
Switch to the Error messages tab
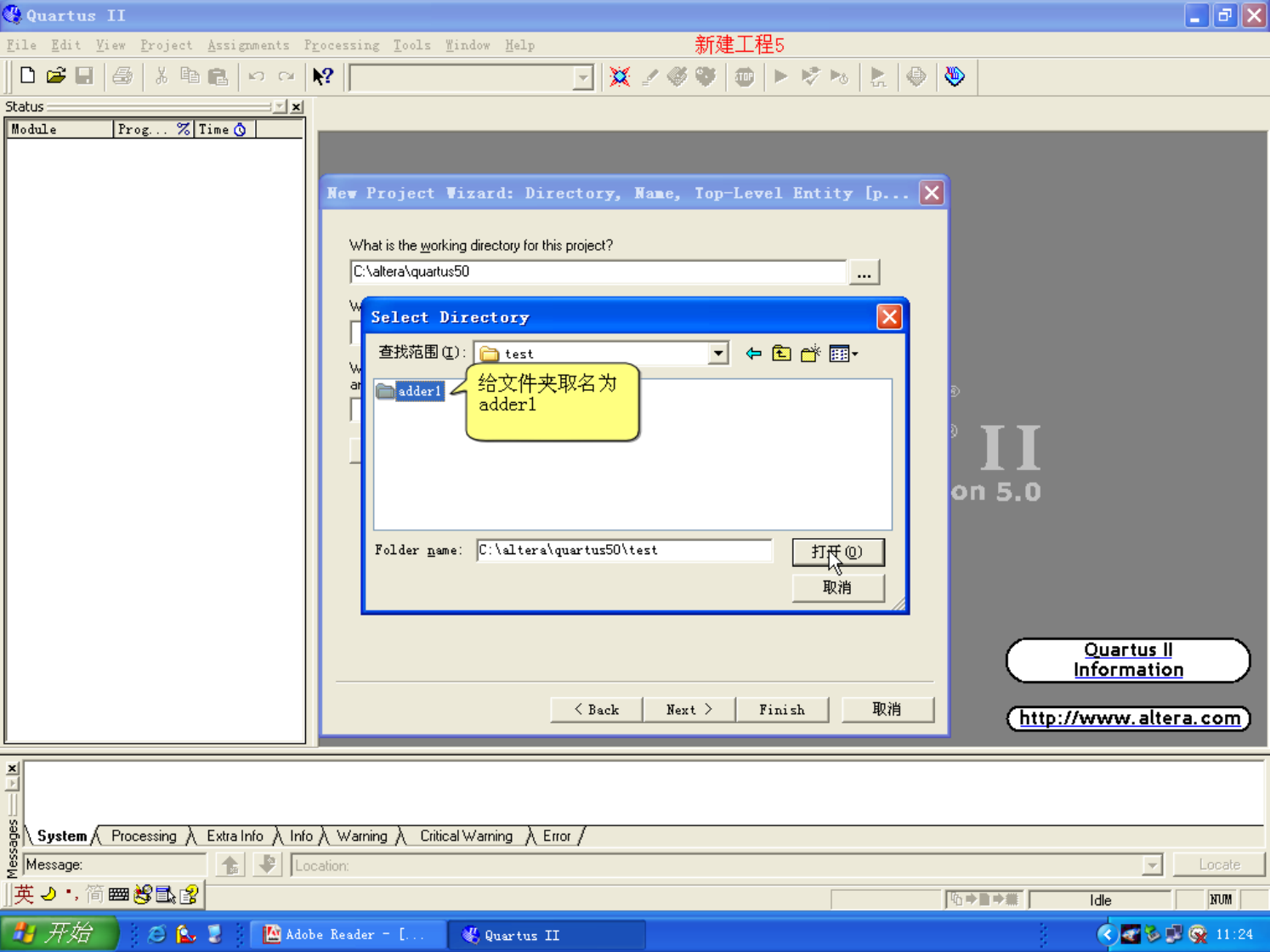[557, 836]
